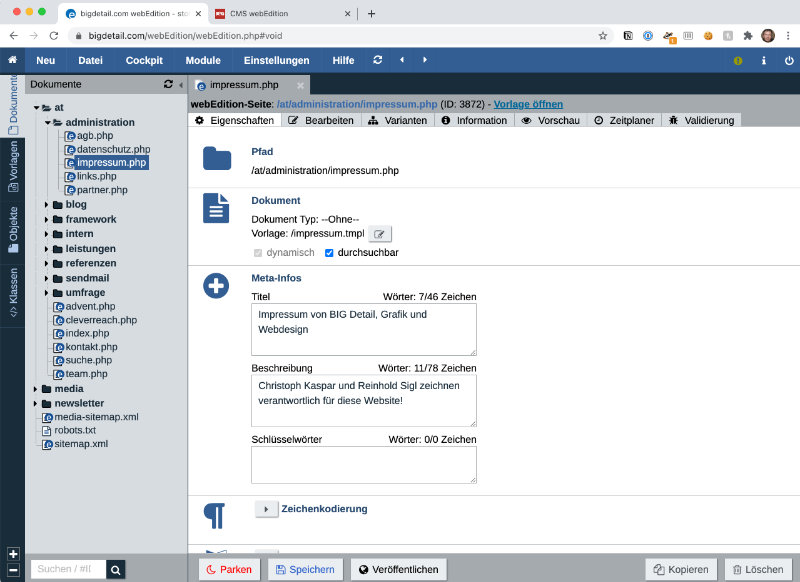This screenshot has width=800, height=582.
Task: Click the edit template button beside Vorlage
Action: [x=380, y=233]
